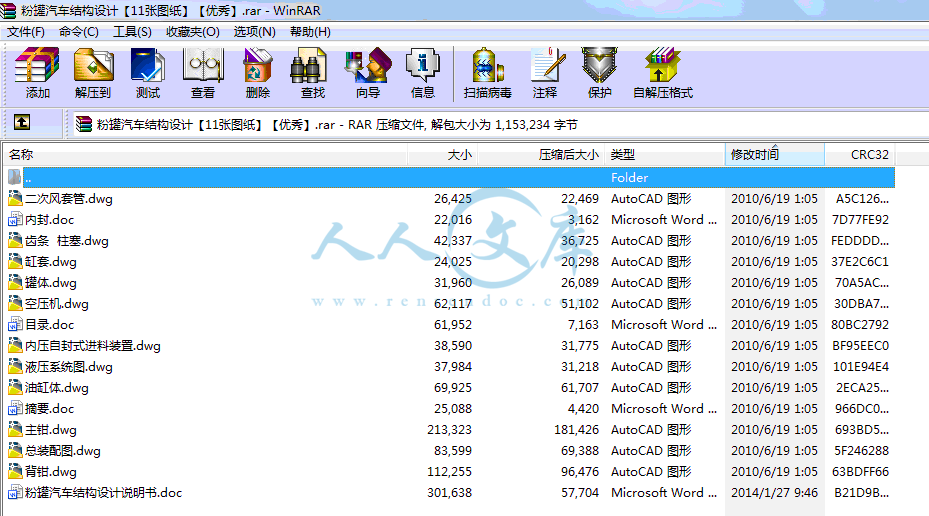Screen dimensions: 929x516
Task: Click the 查看 (View) toolbar icon
Action: click(x=203, y=65)
